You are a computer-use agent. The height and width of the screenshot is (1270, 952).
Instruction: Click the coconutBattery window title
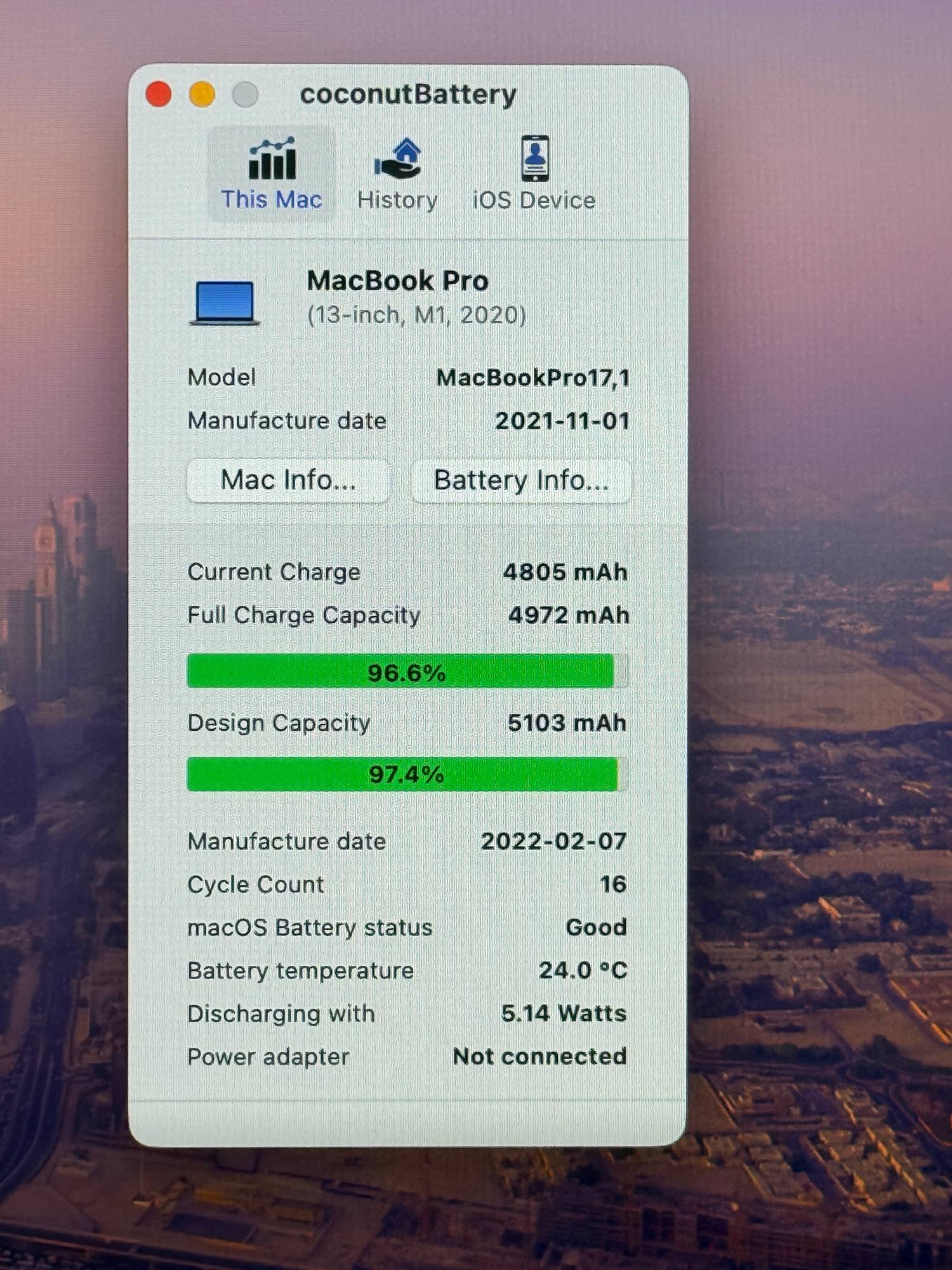408,95
